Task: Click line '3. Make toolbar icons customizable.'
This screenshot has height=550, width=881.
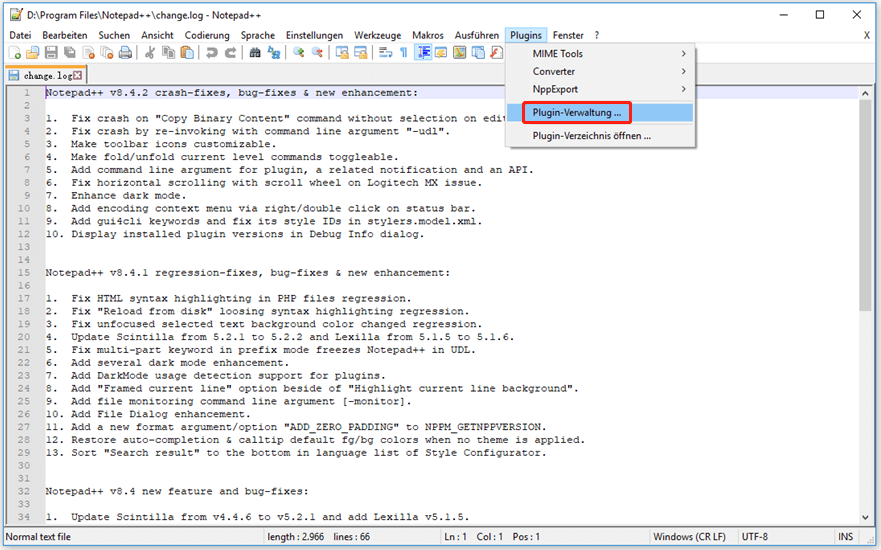Action: [x=161, y=144]
